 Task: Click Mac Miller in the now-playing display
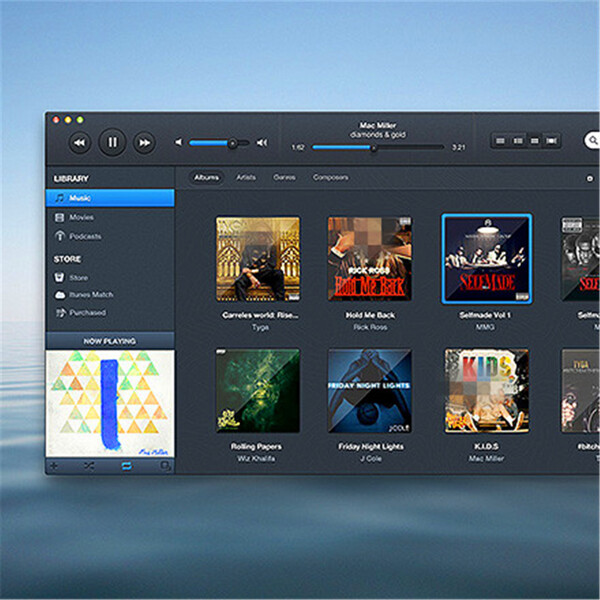pyautogui.click(x=378, y=125)
